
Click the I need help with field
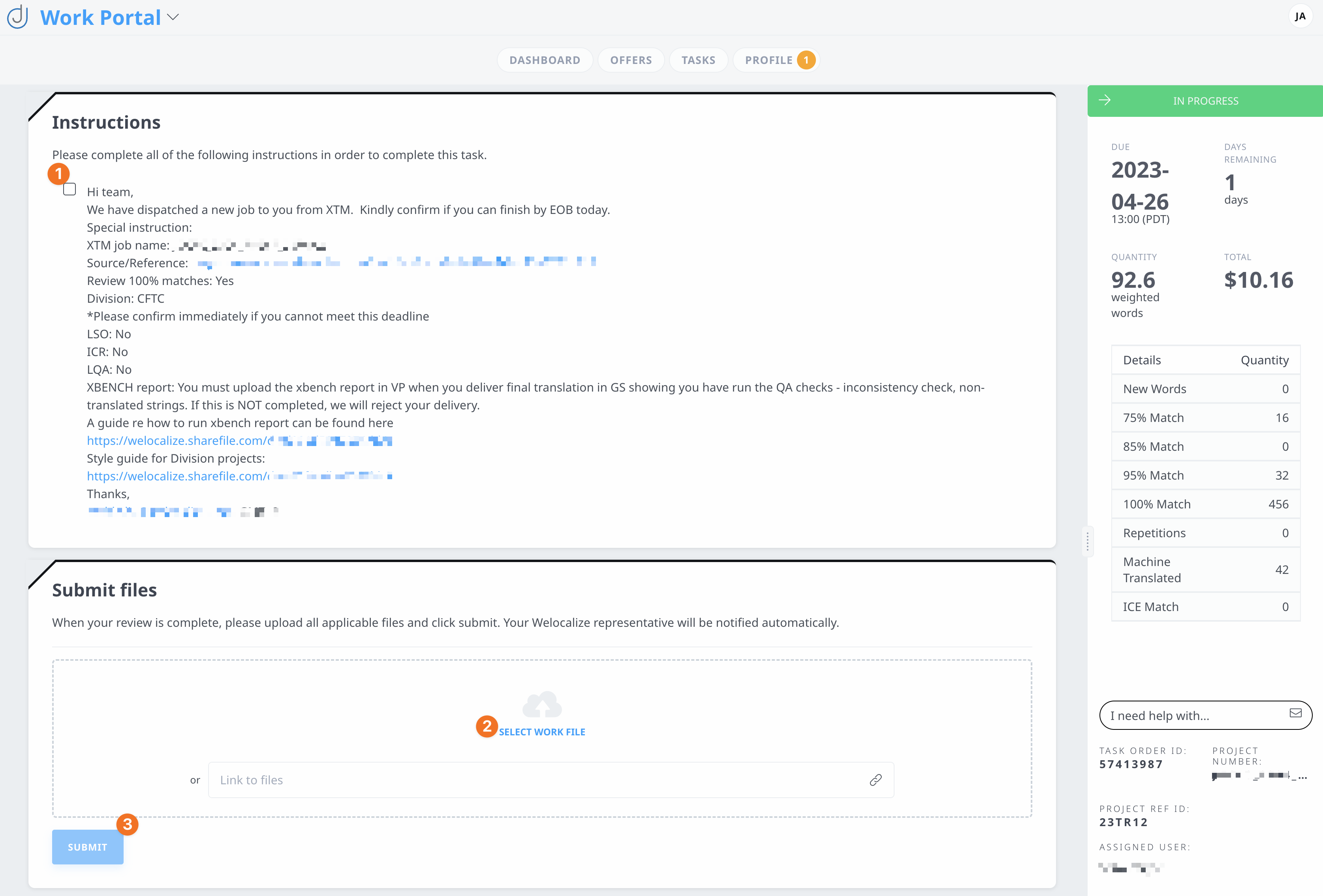1190,716
